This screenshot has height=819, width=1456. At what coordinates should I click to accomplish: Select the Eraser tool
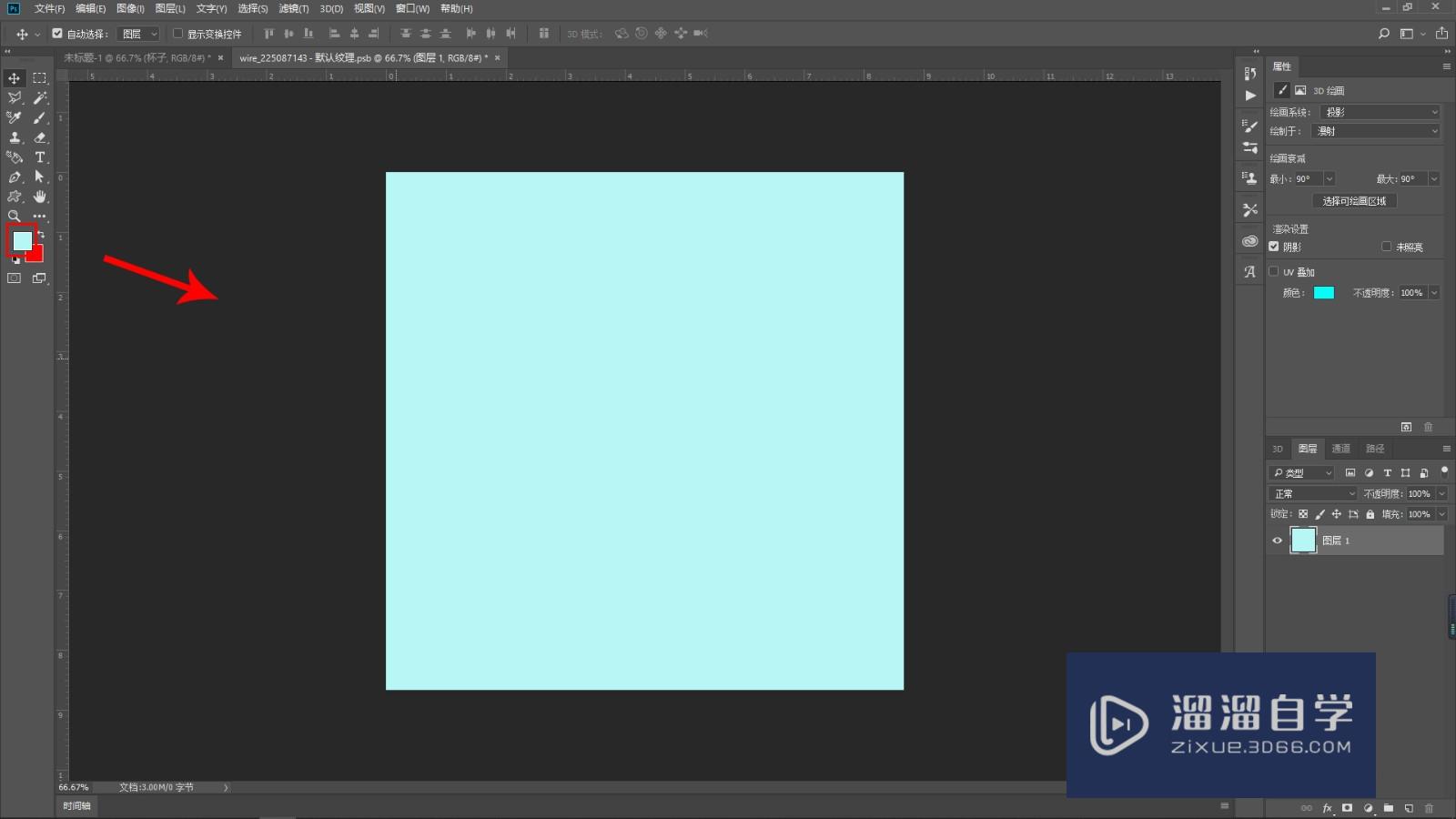pos(40,137)
